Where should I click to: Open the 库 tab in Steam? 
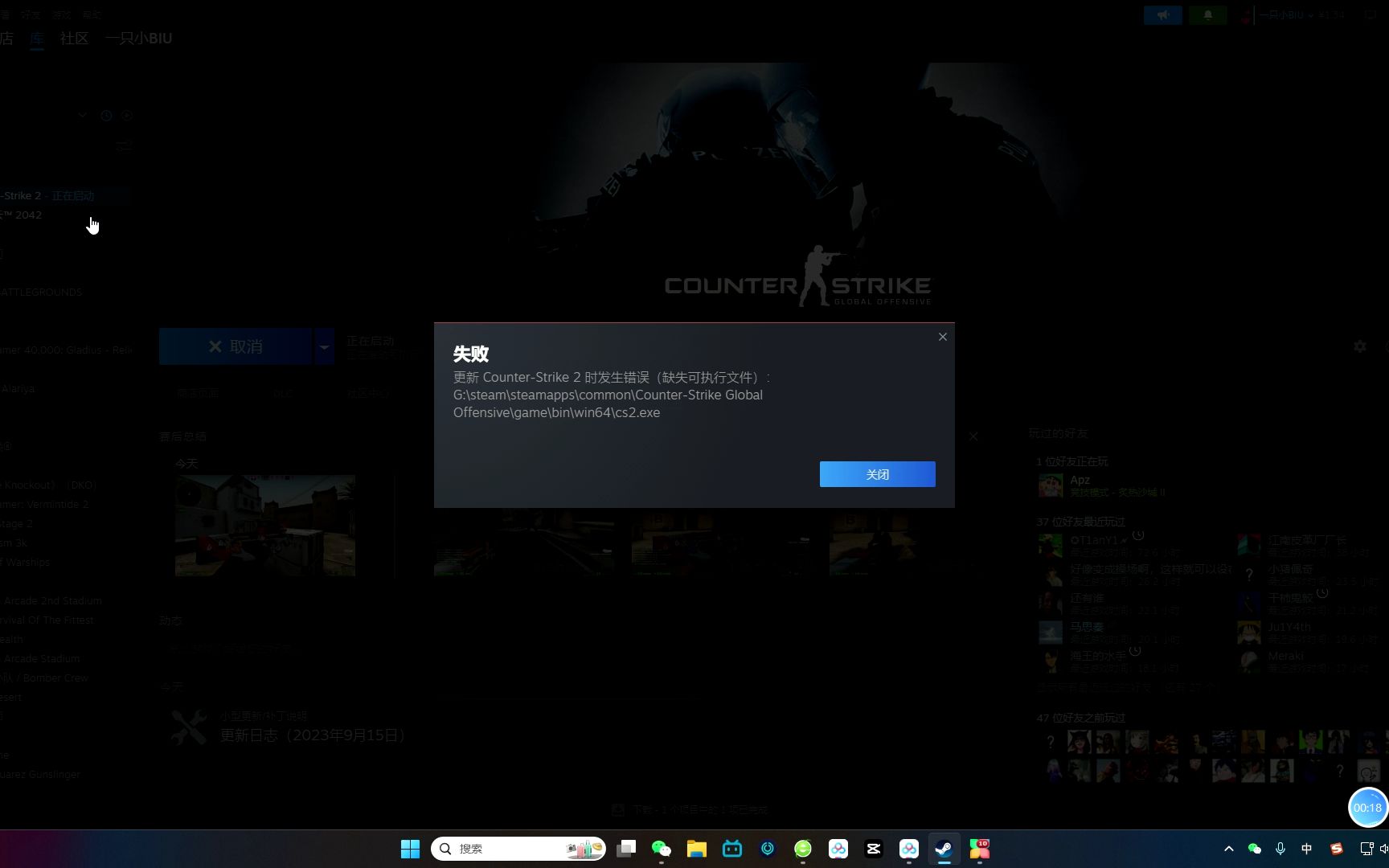pos(37,38)
